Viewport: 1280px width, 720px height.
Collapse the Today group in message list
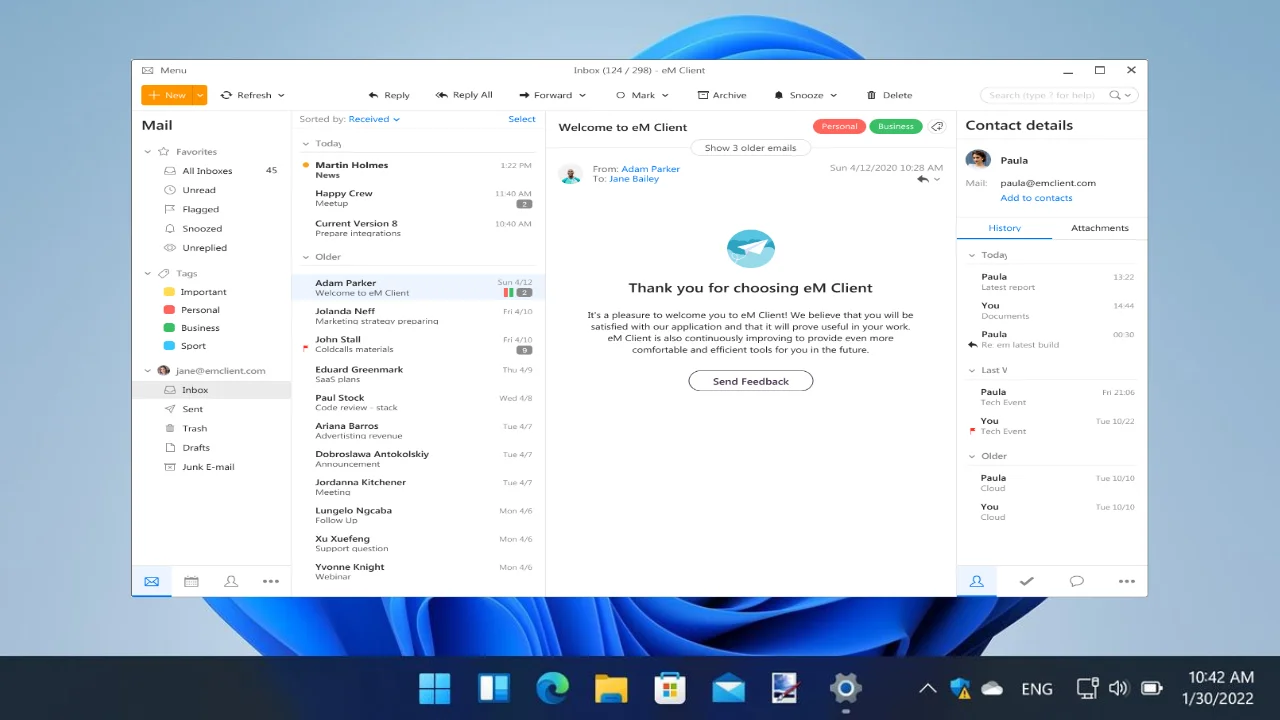(x=306, y=144)
